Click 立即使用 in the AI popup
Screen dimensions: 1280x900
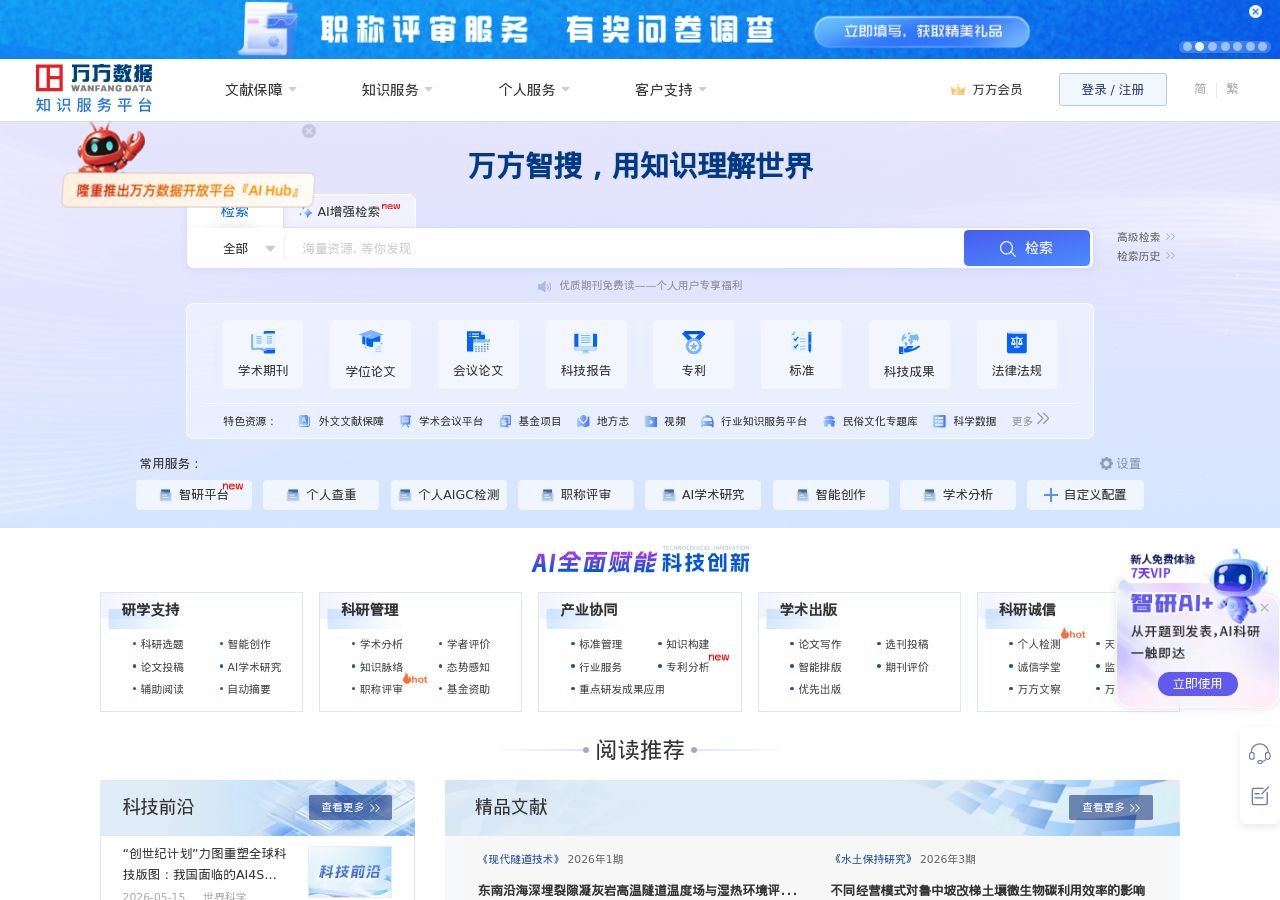1198,683
